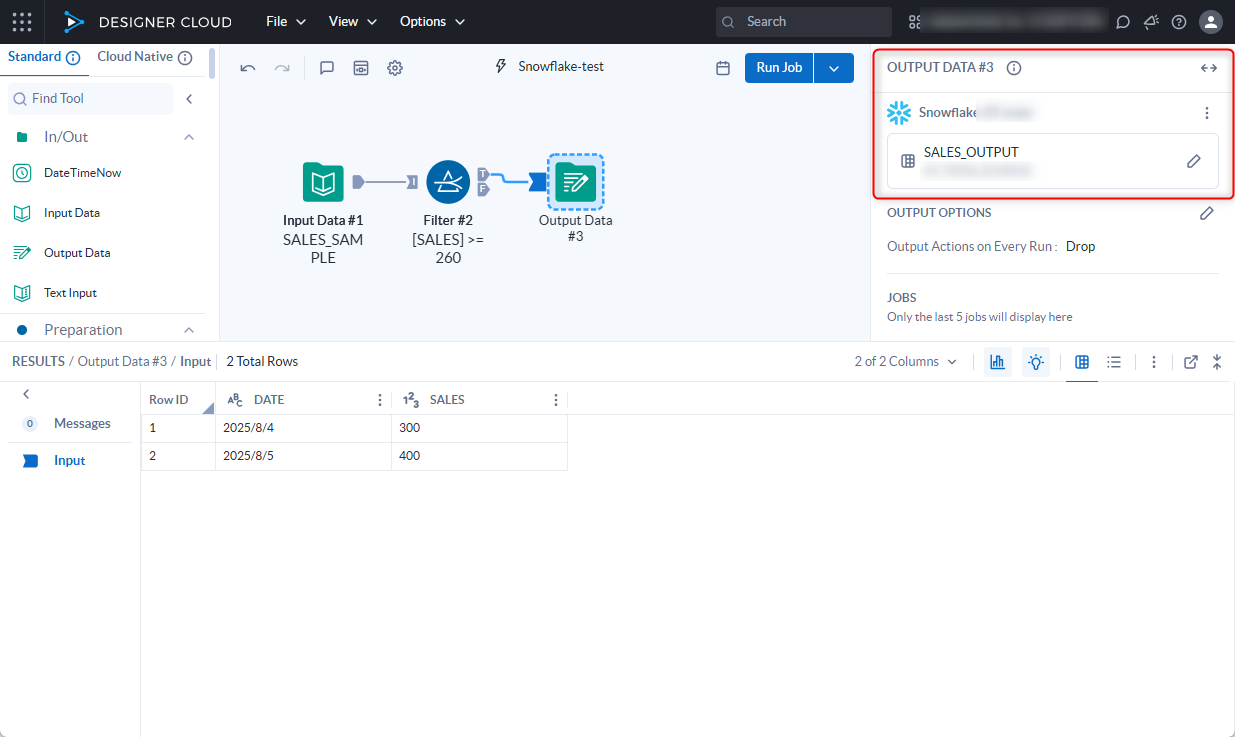This screenshot has width=1235, height=737.
Task: Open the 2 of 2 Columns dropdown
Action: [906, 362]
